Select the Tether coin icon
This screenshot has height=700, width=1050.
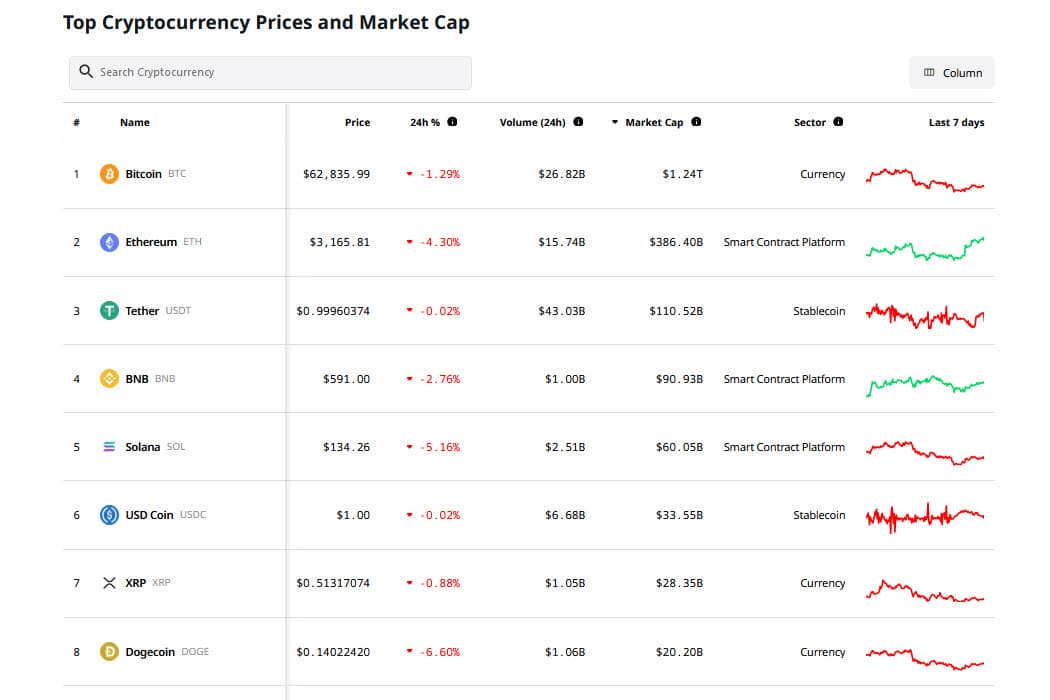(110, 310)
